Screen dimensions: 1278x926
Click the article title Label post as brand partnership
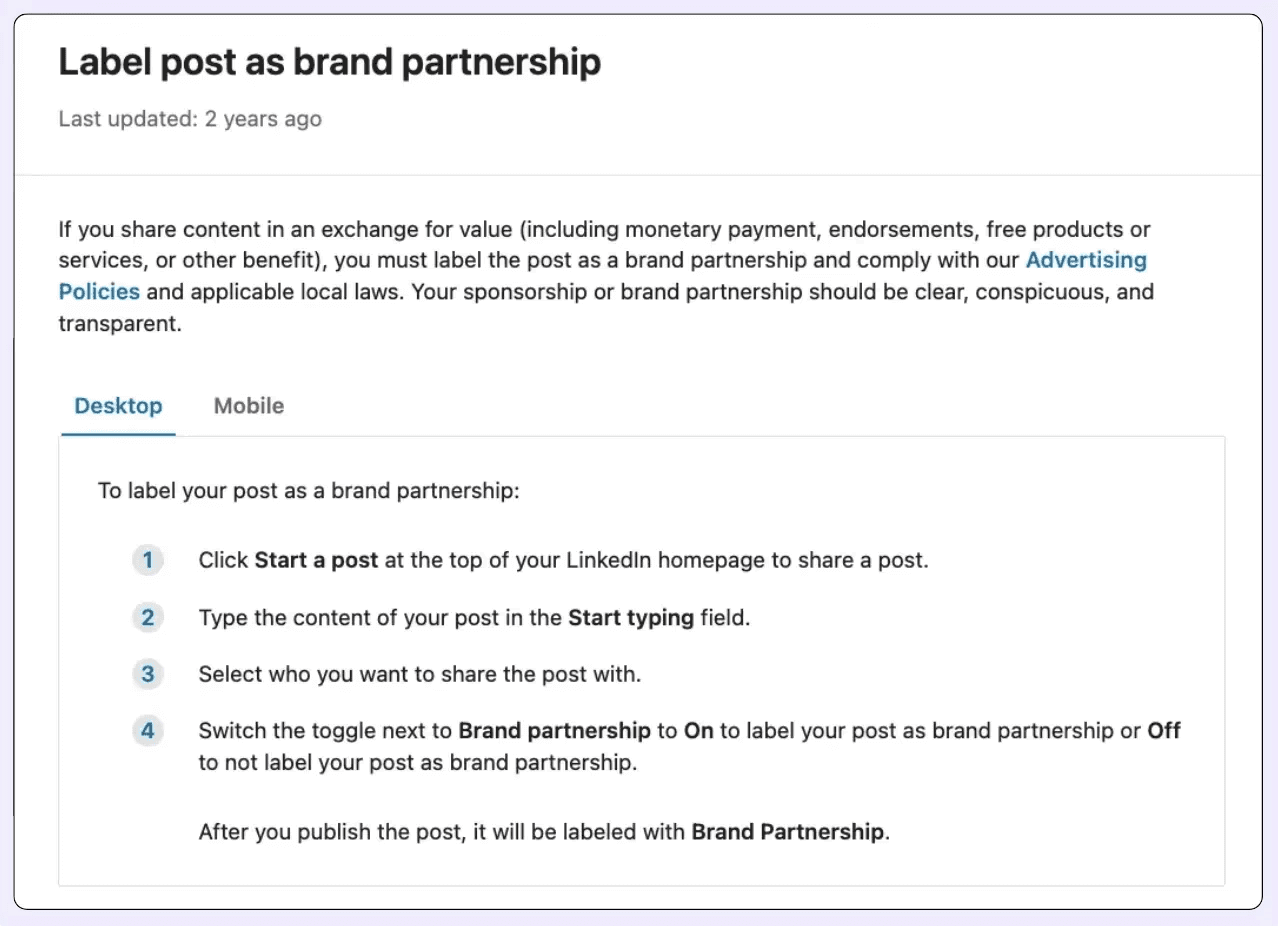coord(329,62)
